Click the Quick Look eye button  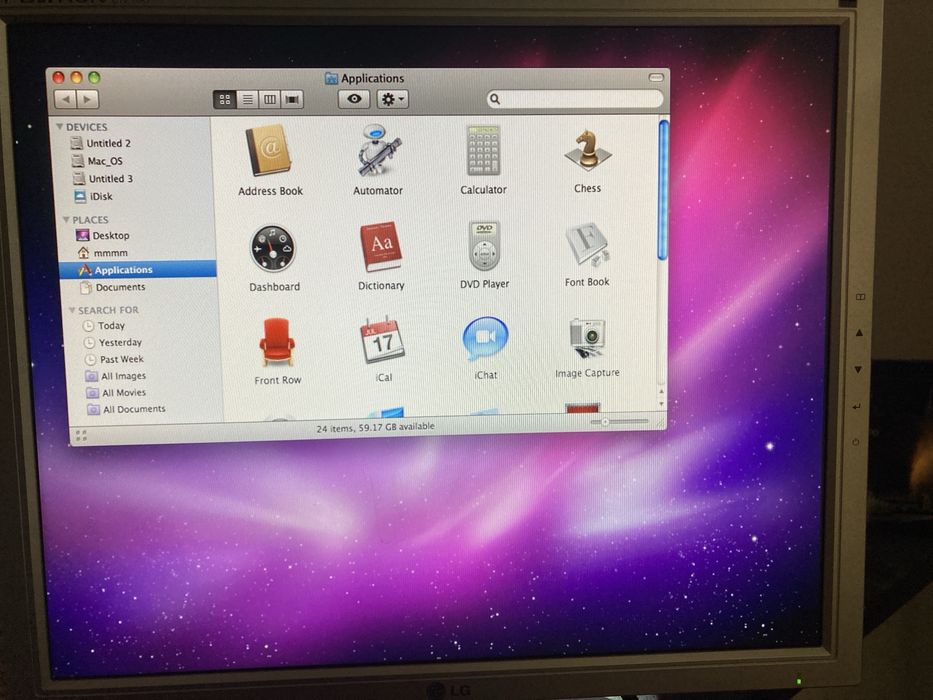coord(354,99)
